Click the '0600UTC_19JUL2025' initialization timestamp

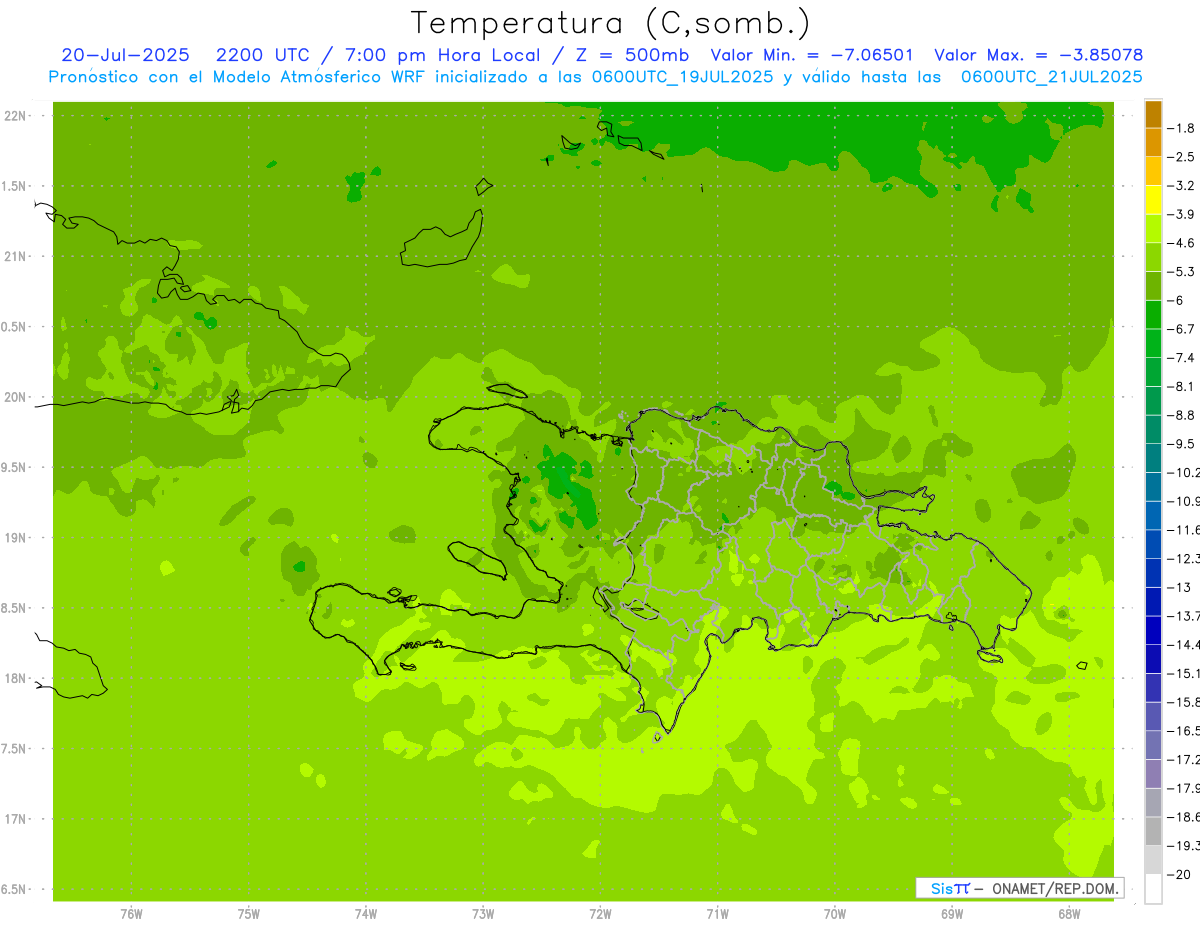point(682,77)
